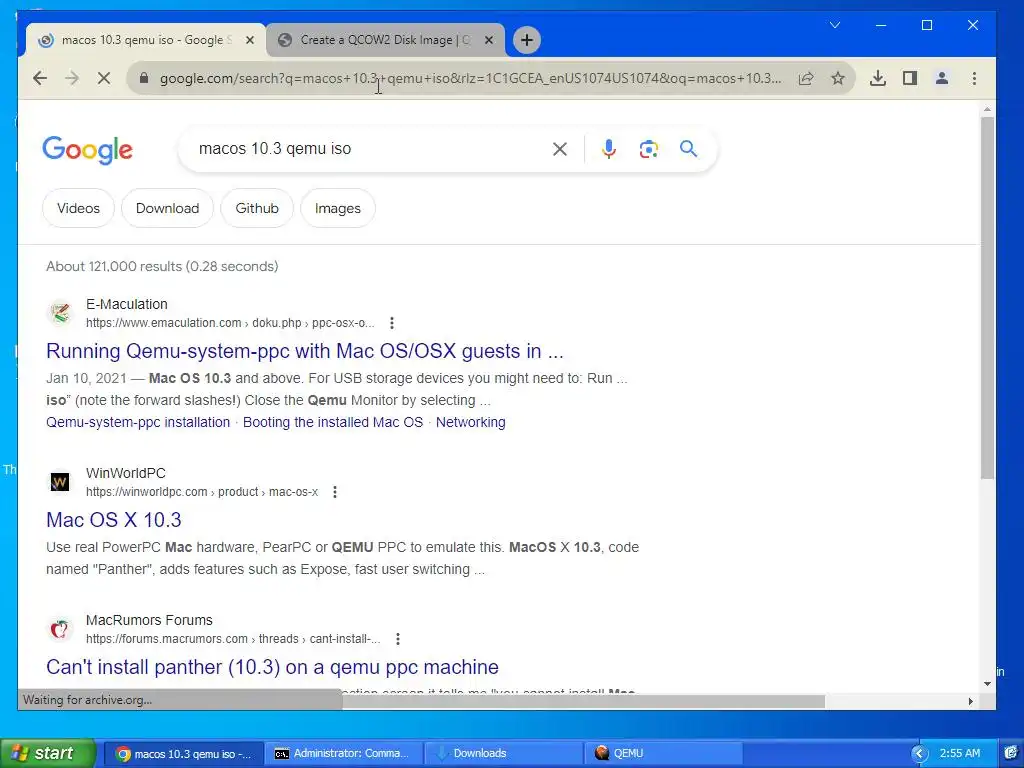Click the 'https://forums.macrumors.com' URL text
Viewport: 1024px width, 768px height.
pos(167,639)
